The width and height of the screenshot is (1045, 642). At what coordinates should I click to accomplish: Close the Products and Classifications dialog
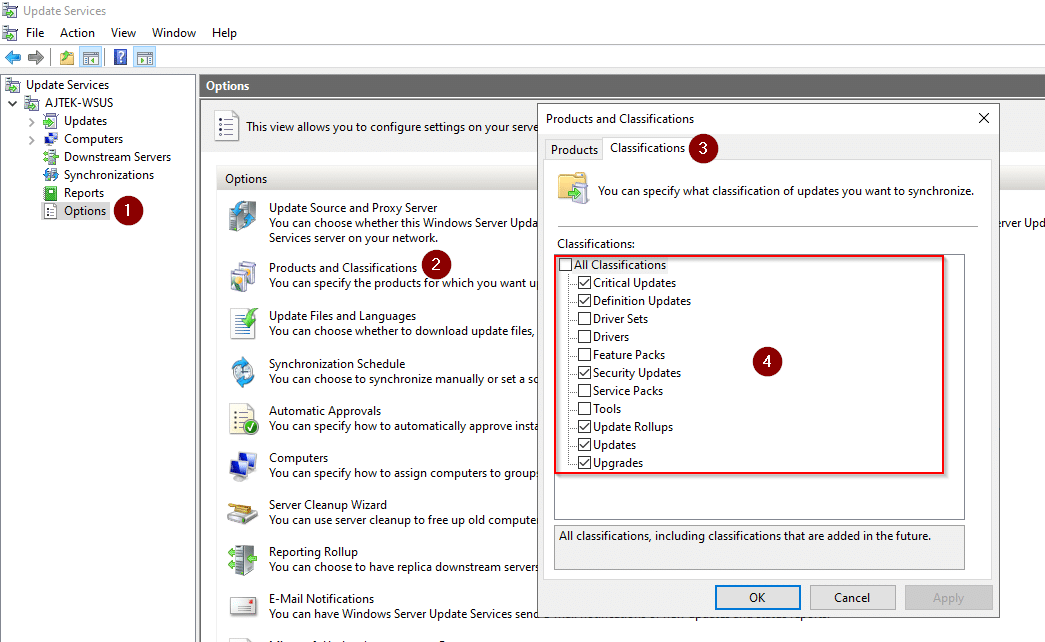[x=984, y=118]
